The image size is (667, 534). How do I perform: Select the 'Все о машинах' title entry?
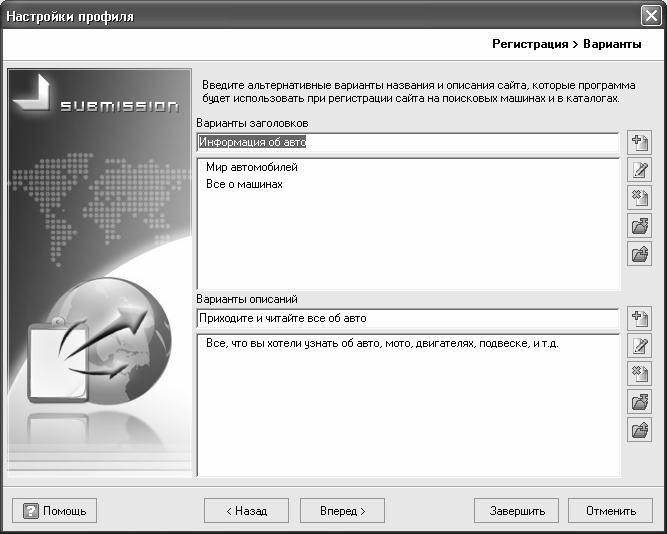coord(244,185)
